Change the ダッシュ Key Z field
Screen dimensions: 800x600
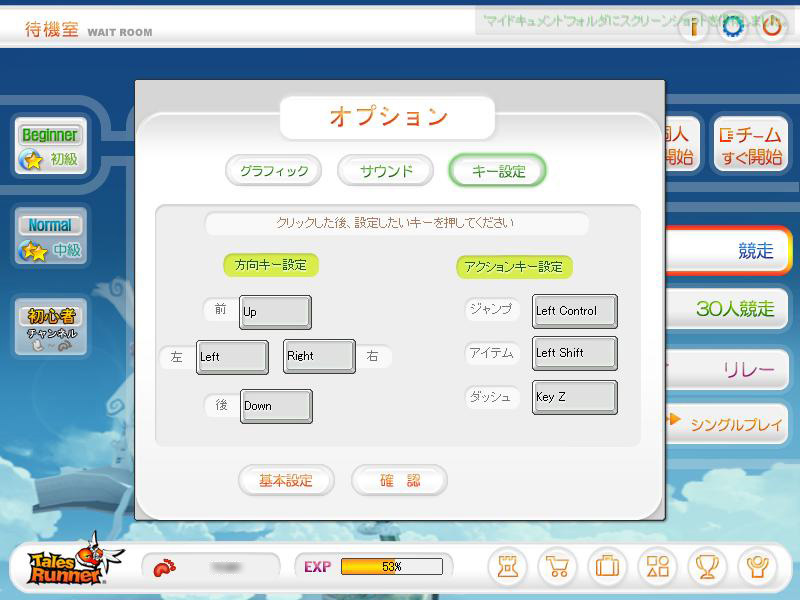click(575, 397)
